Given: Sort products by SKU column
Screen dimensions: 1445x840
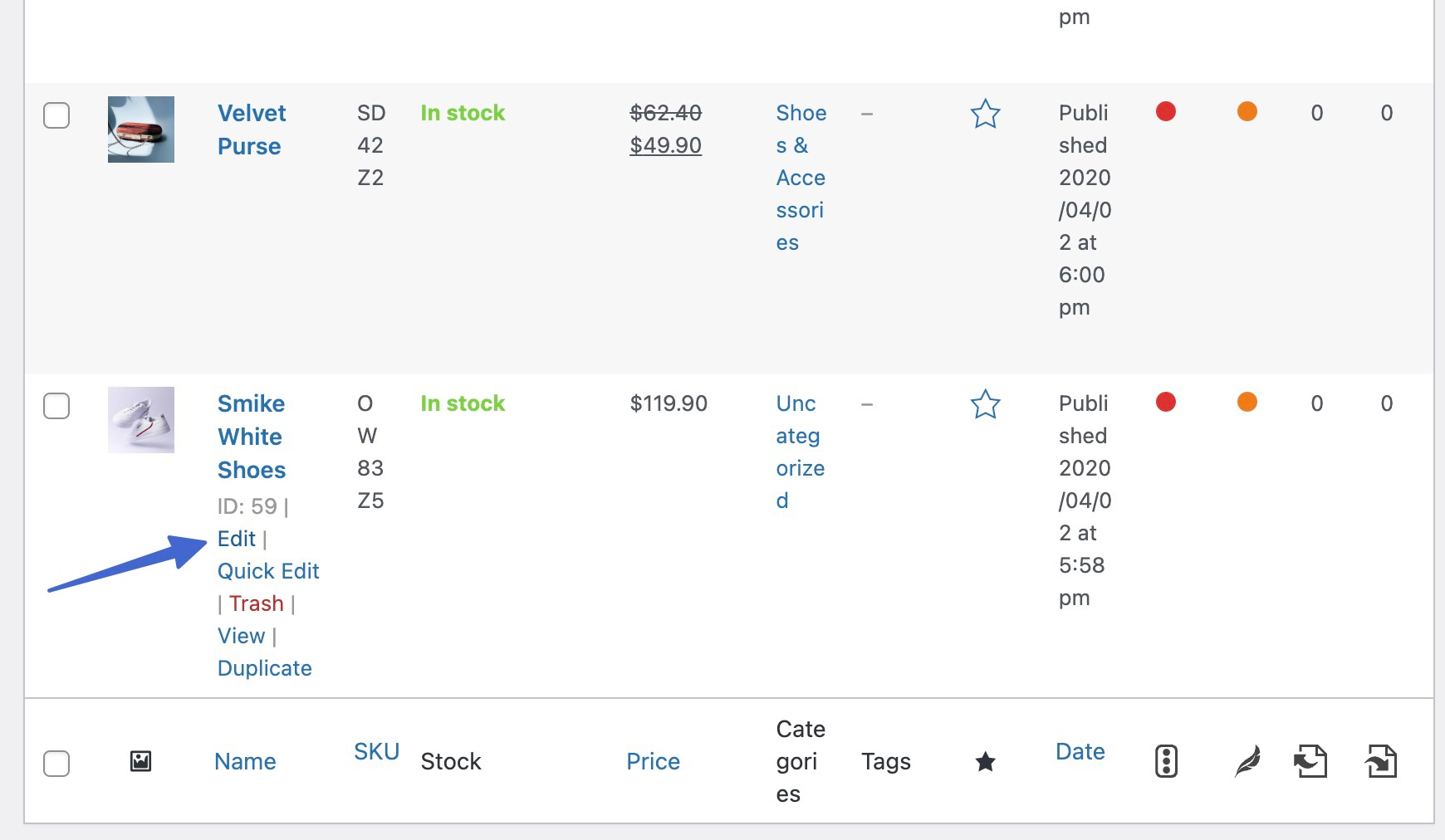Looking at the screenshot, I should pyautogui.click(x=376, y=751).
